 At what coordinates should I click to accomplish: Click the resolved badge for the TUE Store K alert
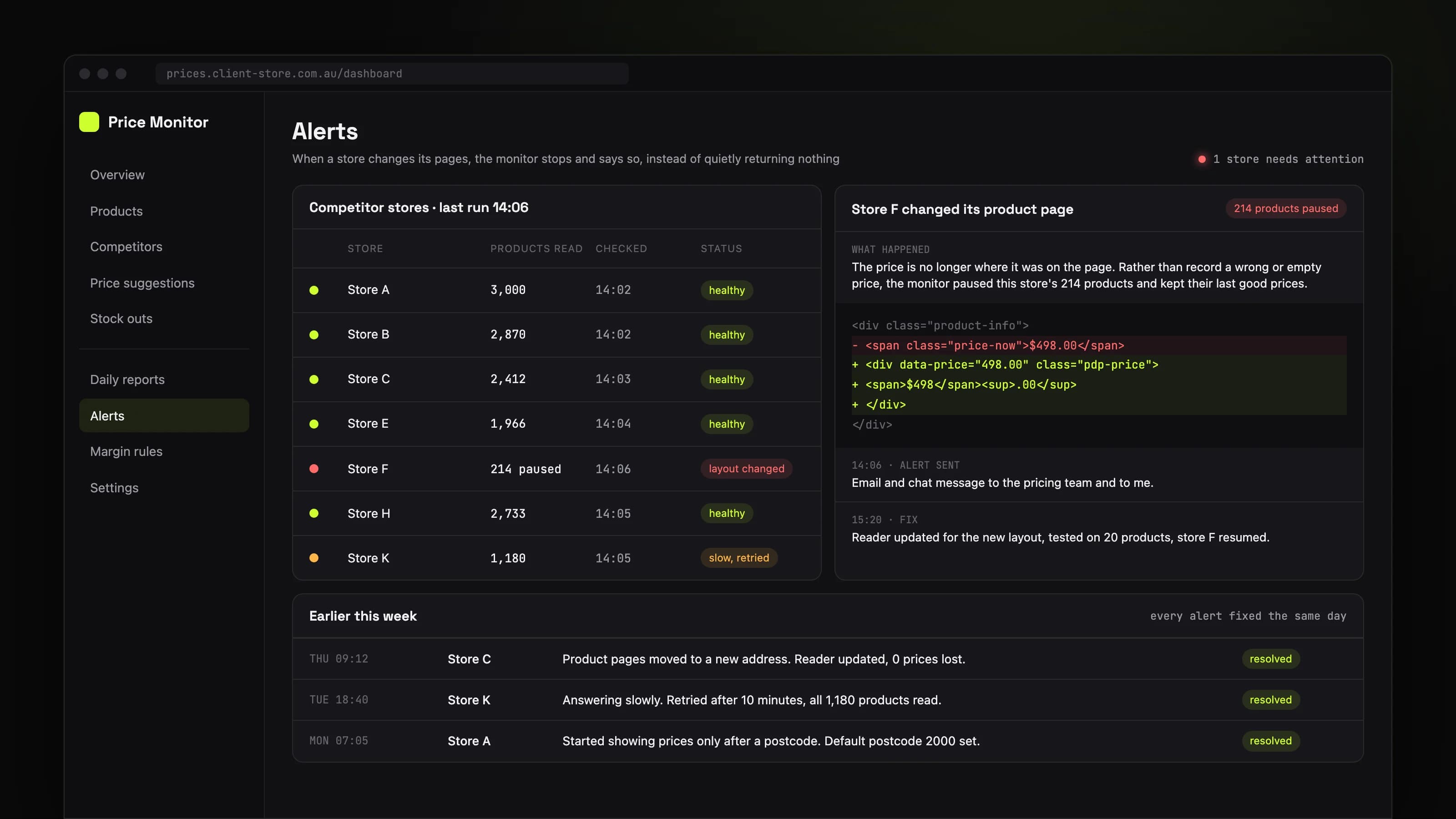coord(1271,700)
